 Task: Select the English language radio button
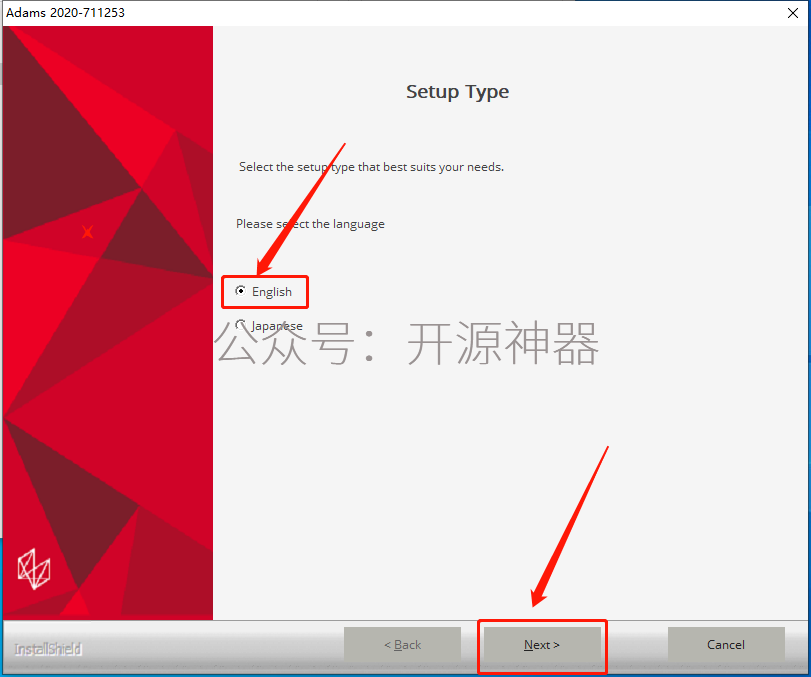pos(241,291)
